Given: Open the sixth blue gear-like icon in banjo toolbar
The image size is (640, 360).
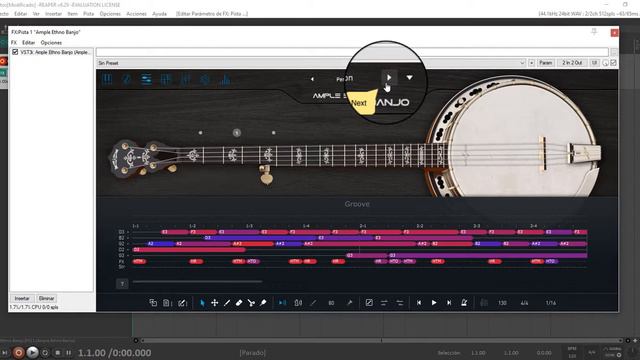Looking at the screenshot, I should click(205, 79).
